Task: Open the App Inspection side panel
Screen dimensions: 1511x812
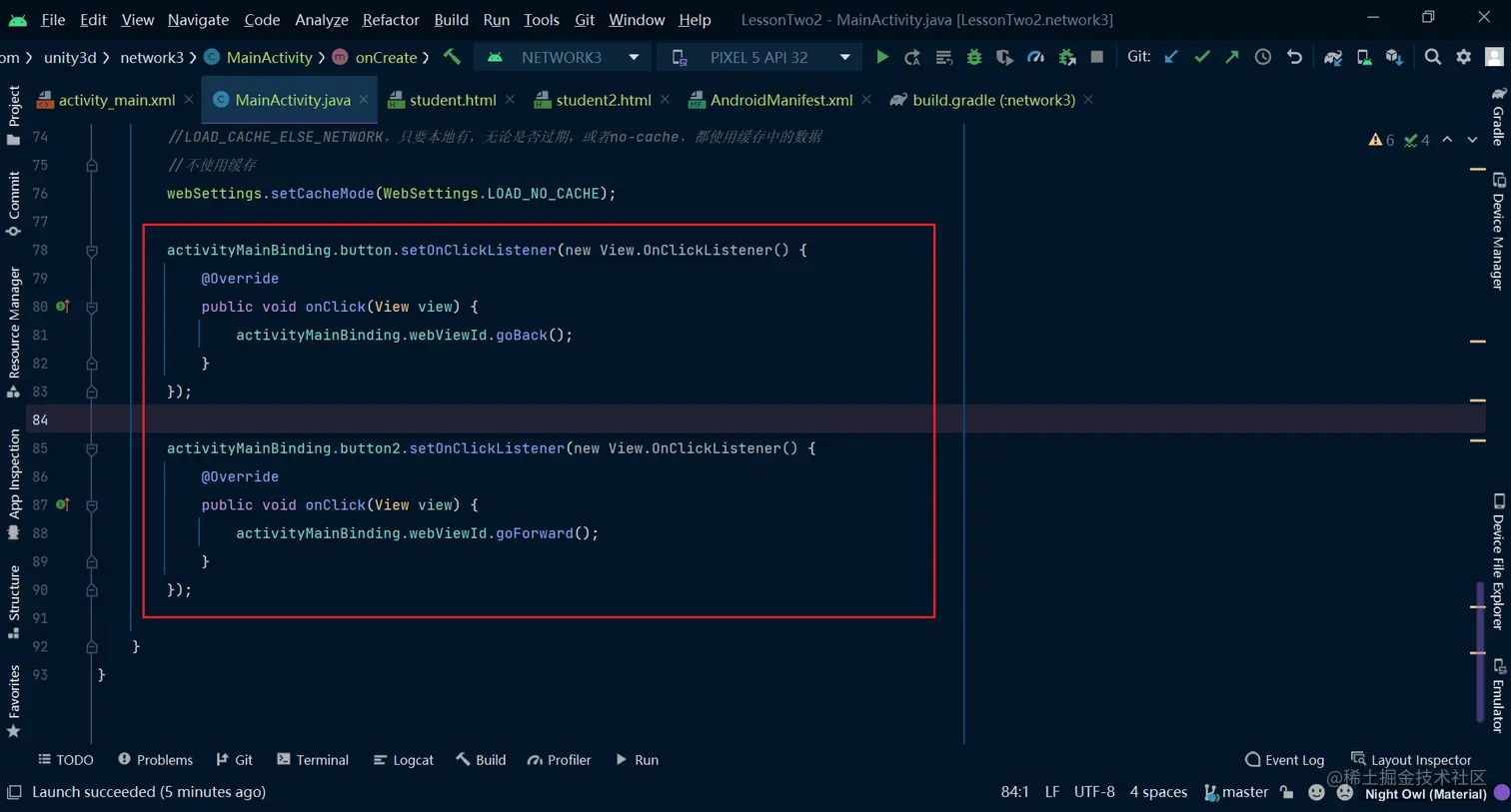Action: [x=14, y=483]
